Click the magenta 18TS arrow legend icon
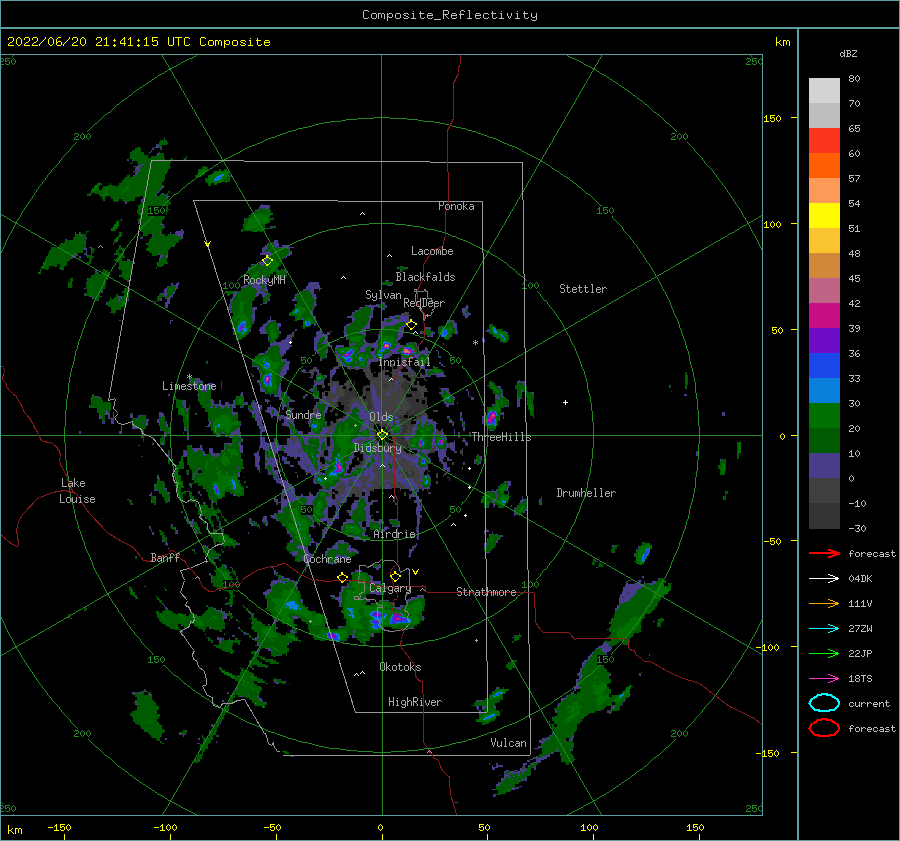The height and width of the screenshot is (841, 900). point(824,679)
